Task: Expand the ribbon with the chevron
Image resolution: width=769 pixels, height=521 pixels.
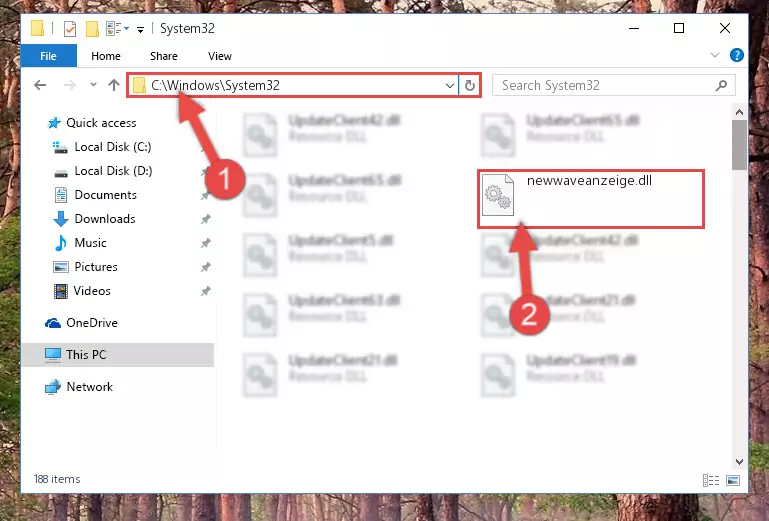Action: 715,55
